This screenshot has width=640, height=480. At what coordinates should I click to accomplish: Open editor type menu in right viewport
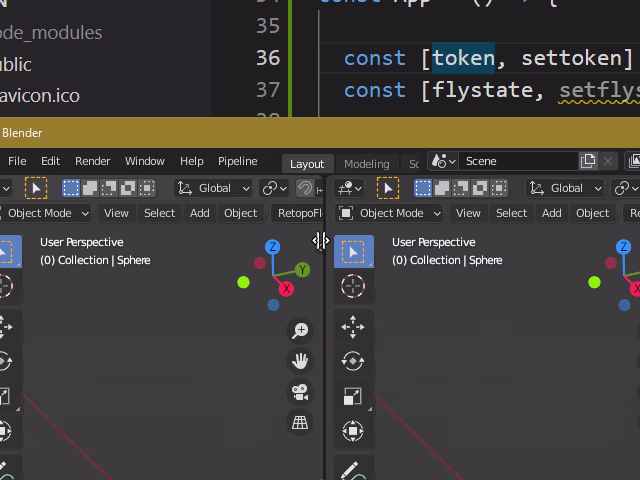349,188
